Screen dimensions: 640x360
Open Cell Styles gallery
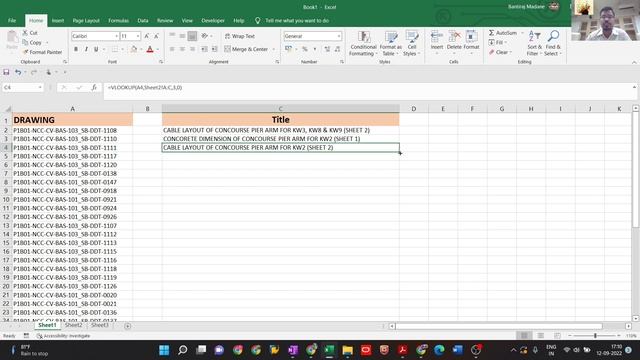[x=411, y=43]
